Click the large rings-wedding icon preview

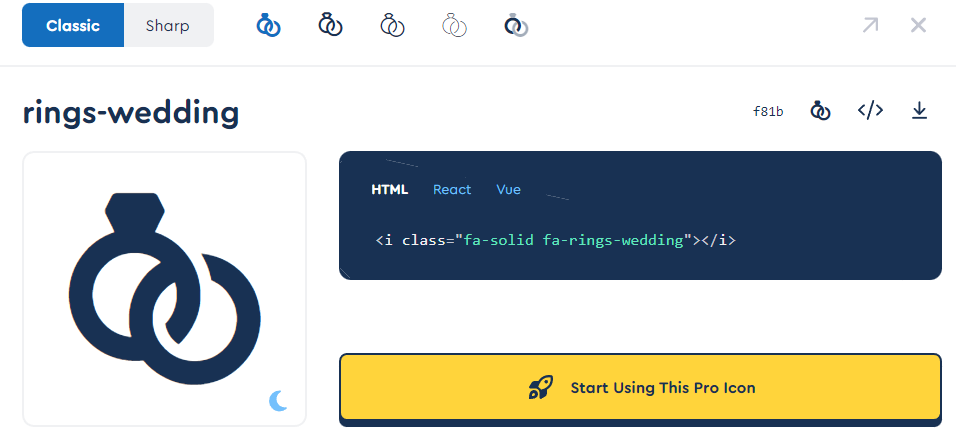point(165,289)
